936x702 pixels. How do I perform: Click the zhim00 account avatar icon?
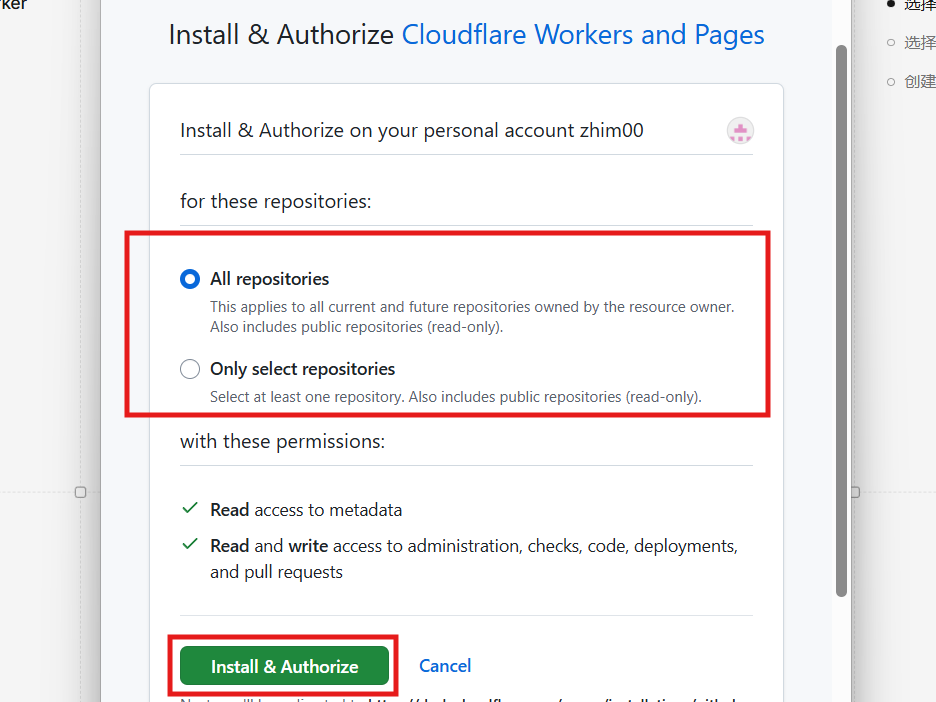point(740,131)
